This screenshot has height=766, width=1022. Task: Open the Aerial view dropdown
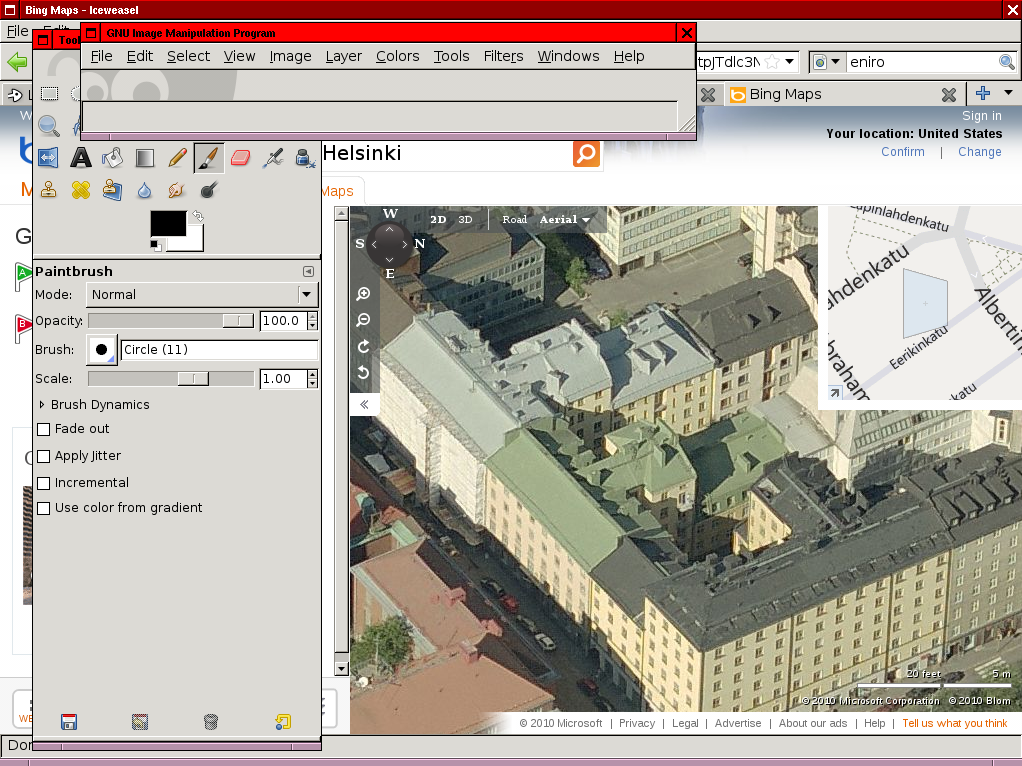564,220
